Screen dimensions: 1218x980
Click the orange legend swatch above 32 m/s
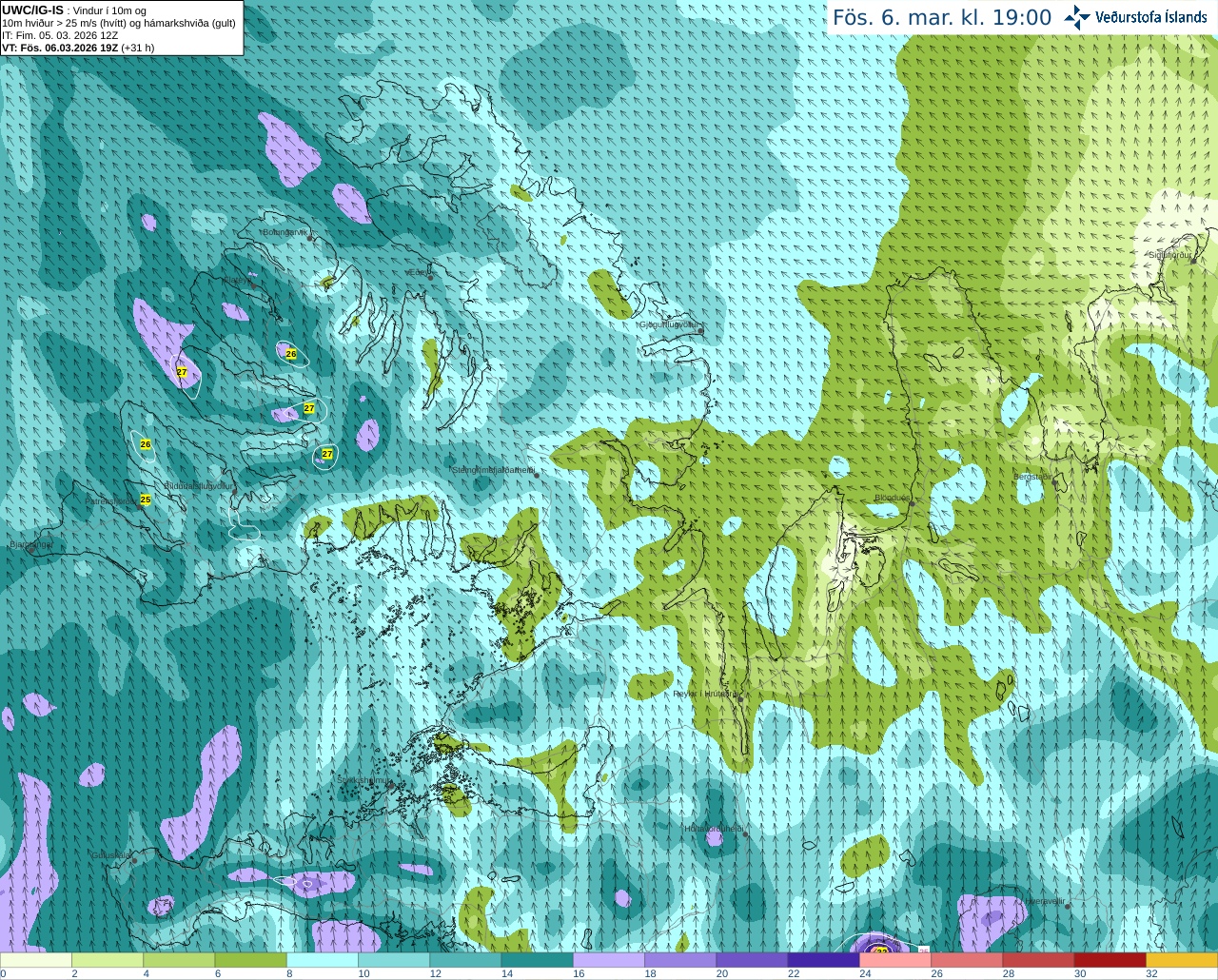tap(1182, 960)
